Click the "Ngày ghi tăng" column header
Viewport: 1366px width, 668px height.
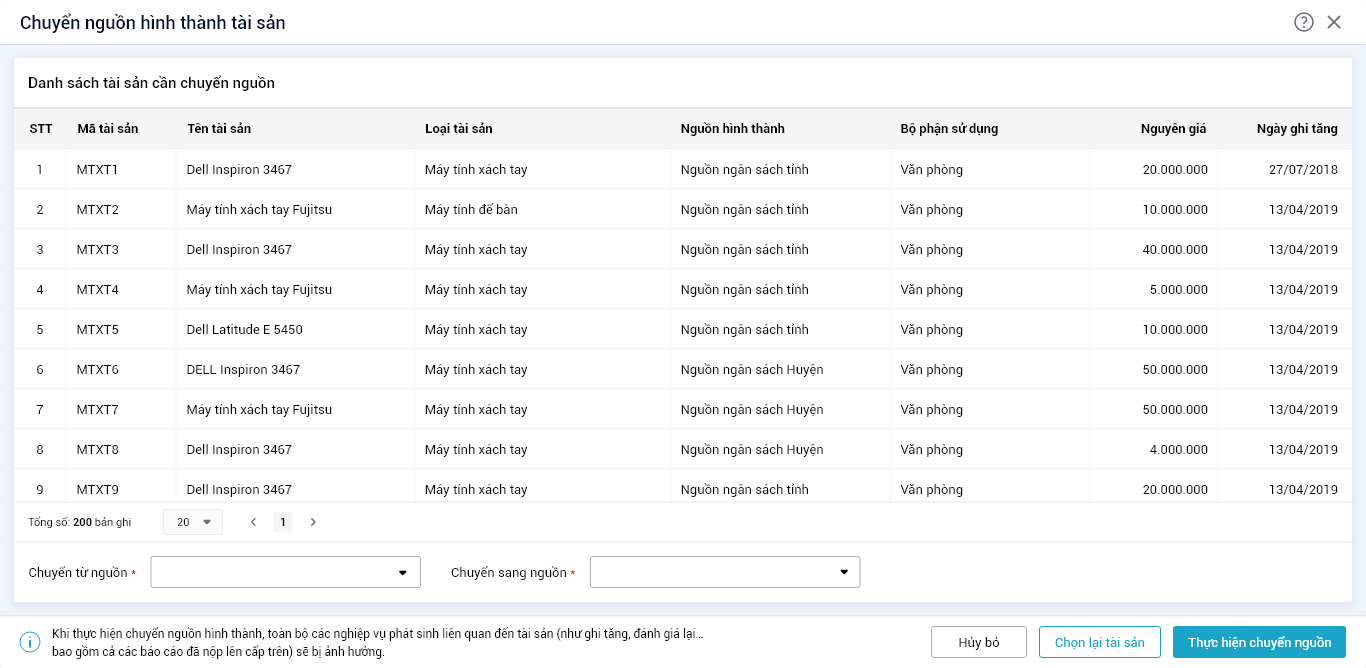[1297, 129]
